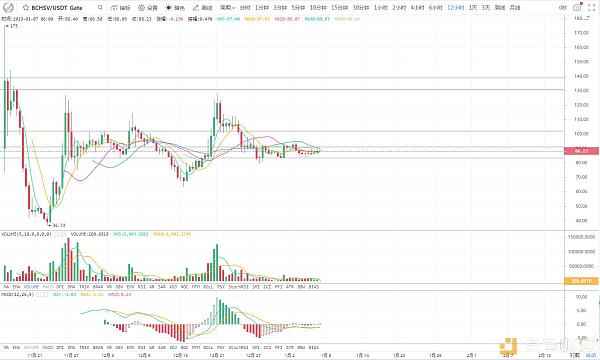Select the 1天 daily interval

click(x=473, y=7)
